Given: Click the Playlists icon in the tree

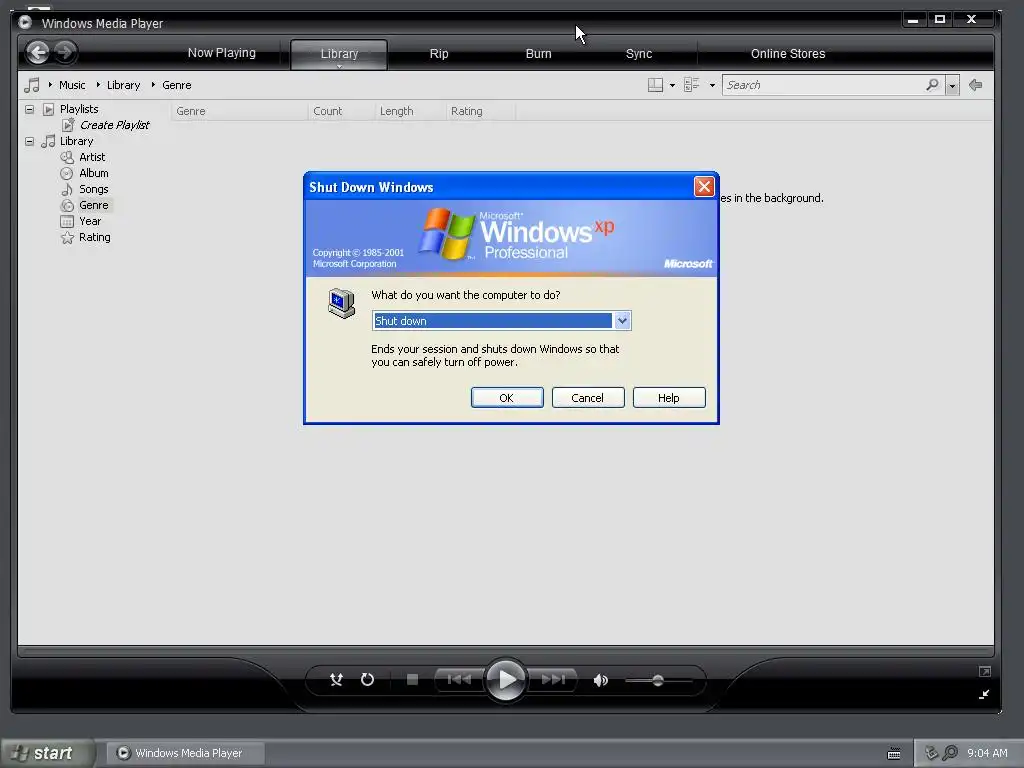Looking at the screenshot, I should pyautogui.click(x=48, y=109).
